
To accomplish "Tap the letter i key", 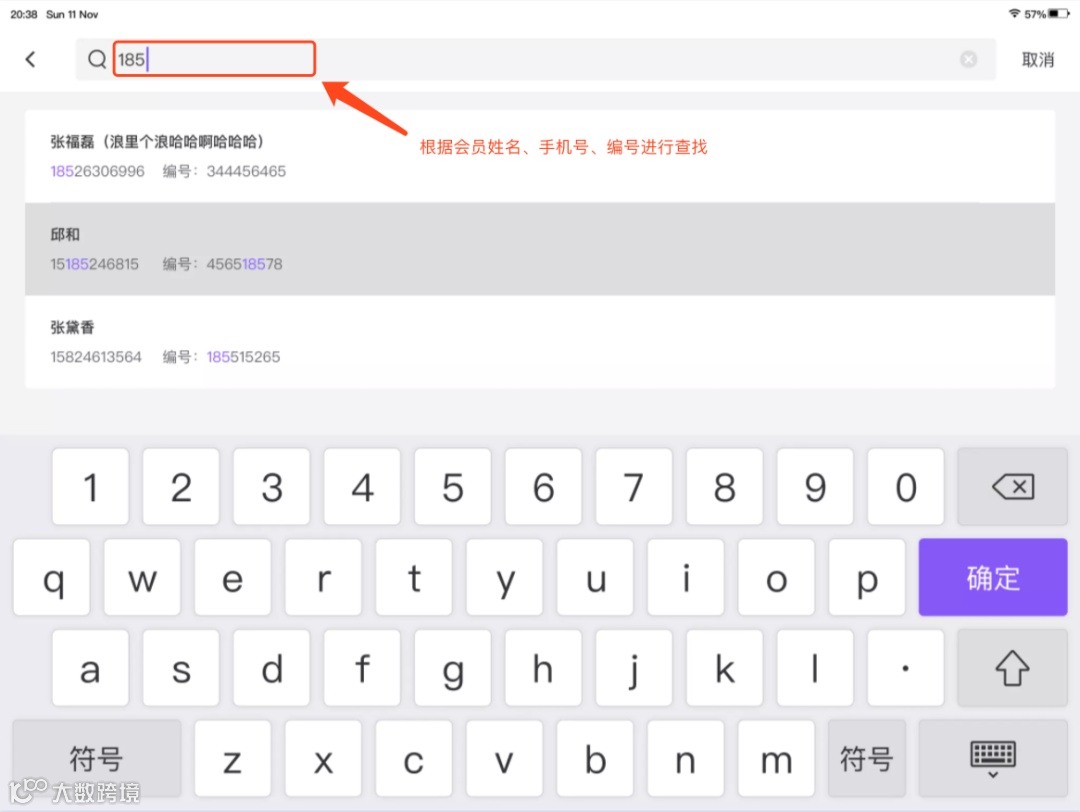I will point(686,577).
